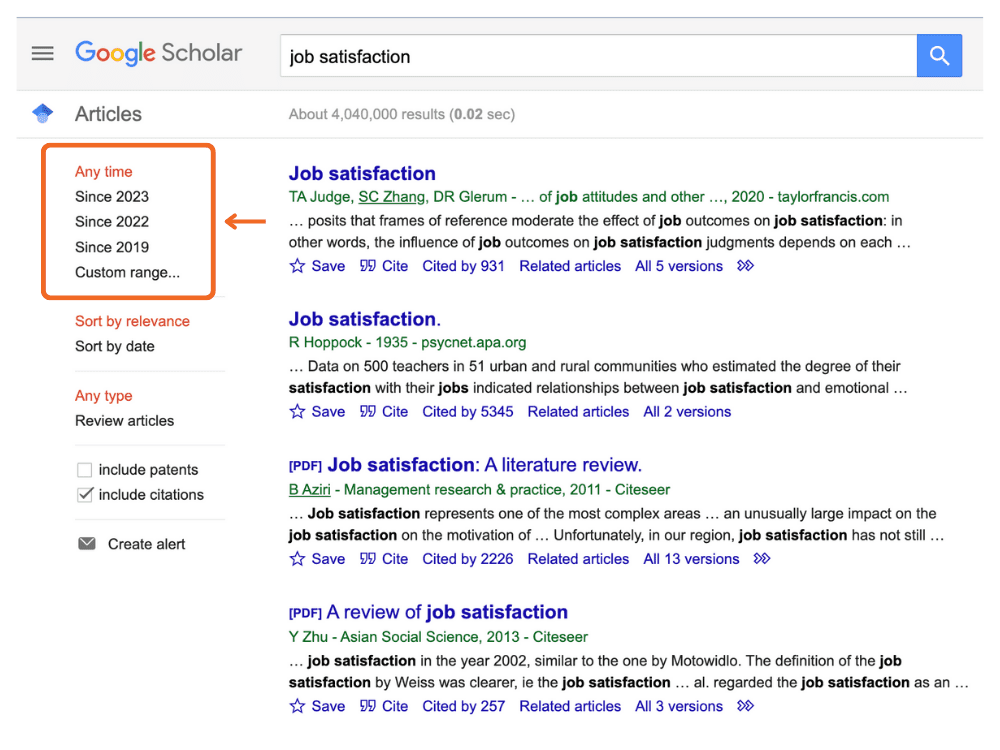Show Related articles for Y Zhu's review
Screen dimensions: 1000x750
click(570, 706)
